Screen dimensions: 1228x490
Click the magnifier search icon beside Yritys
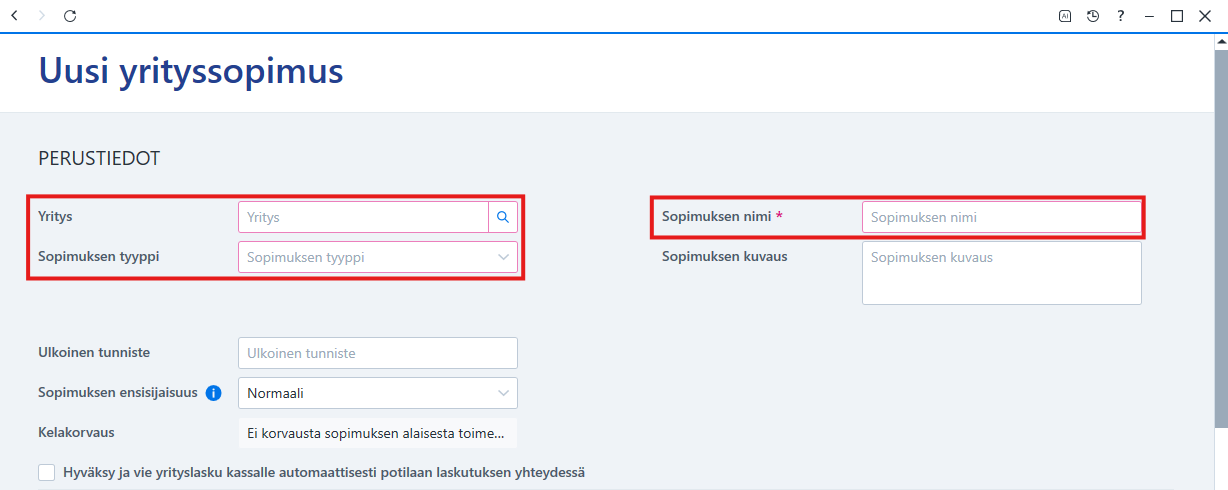point(503,217)
